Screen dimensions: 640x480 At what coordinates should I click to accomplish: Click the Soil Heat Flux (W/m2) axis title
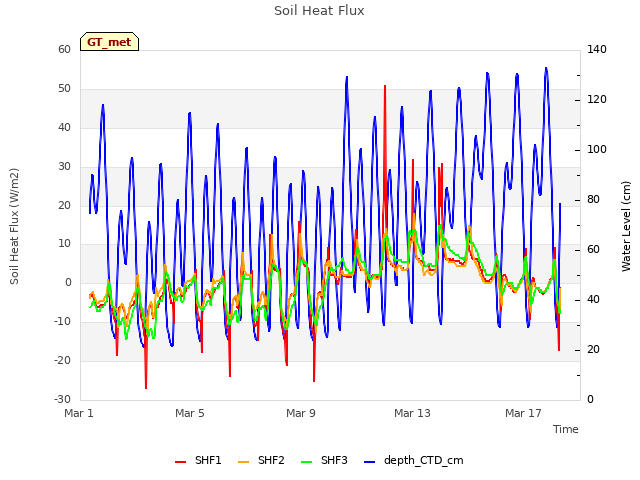click(x=14, y=227)
